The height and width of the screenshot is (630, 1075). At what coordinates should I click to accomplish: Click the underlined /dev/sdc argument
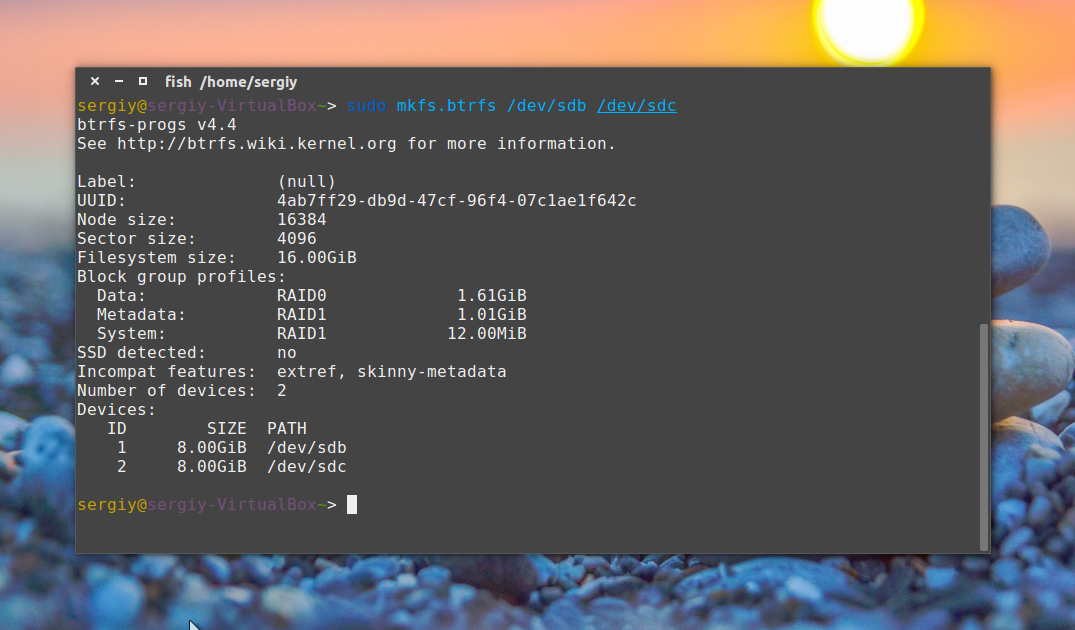(636, 106)
